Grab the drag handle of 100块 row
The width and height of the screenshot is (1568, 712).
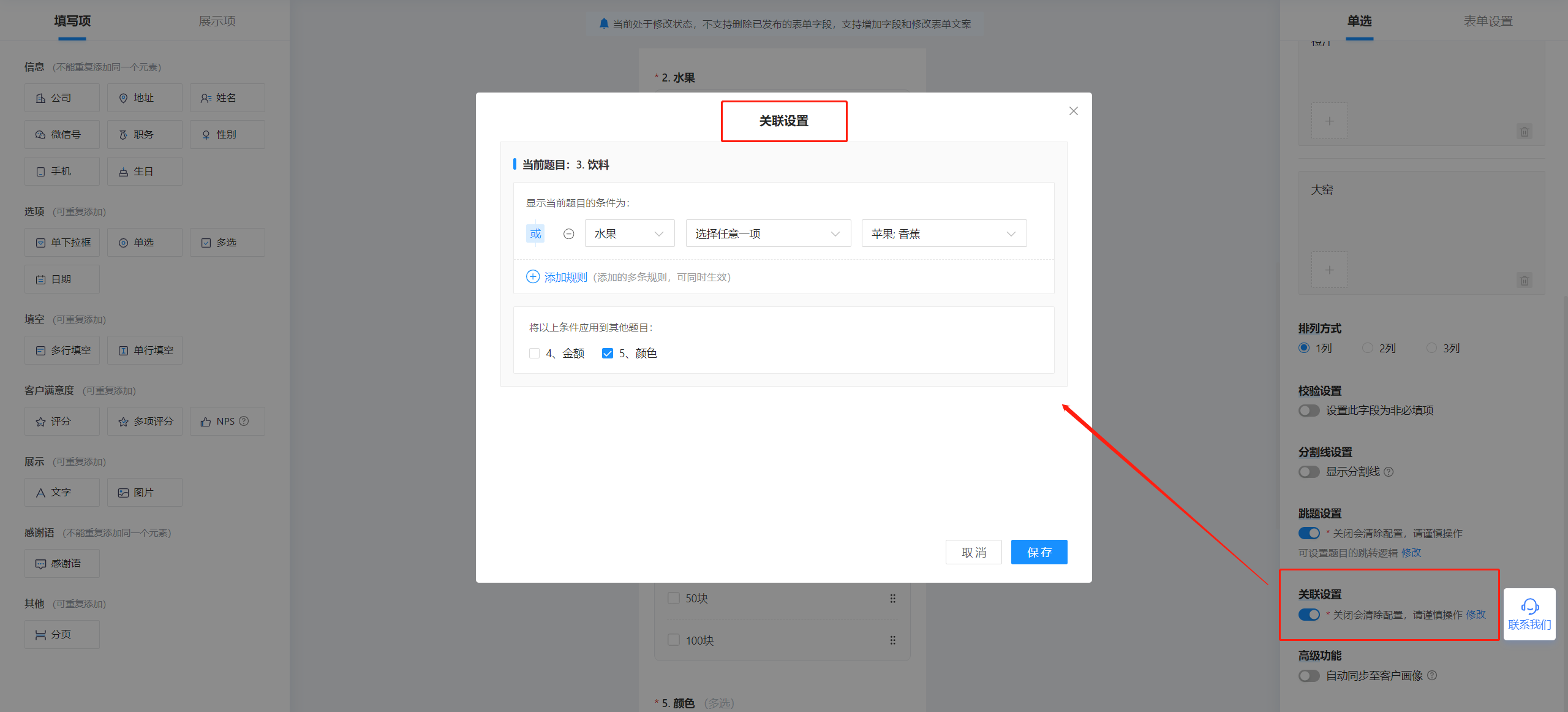892,640
